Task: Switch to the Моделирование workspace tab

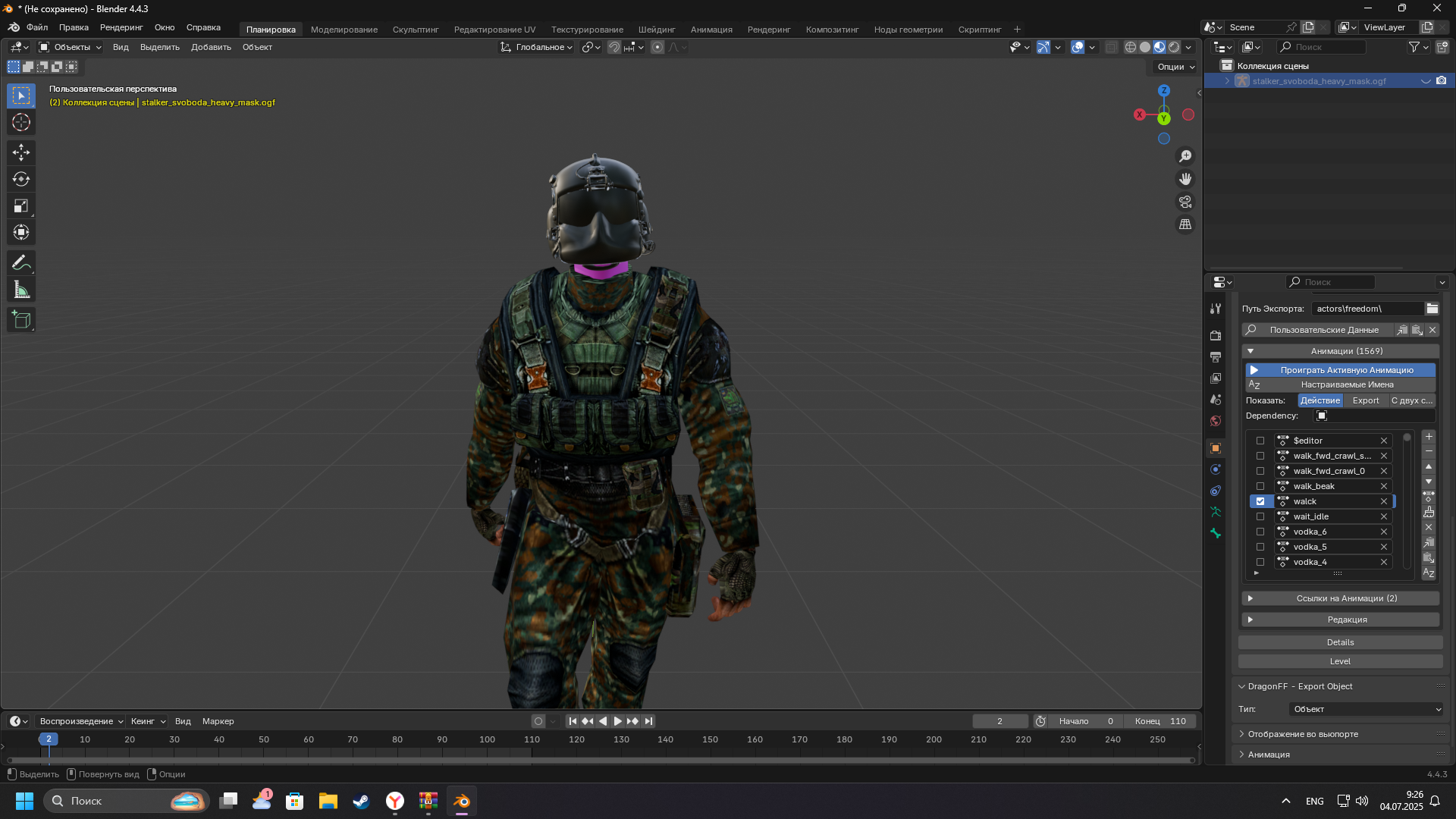Action: [344, 30]
